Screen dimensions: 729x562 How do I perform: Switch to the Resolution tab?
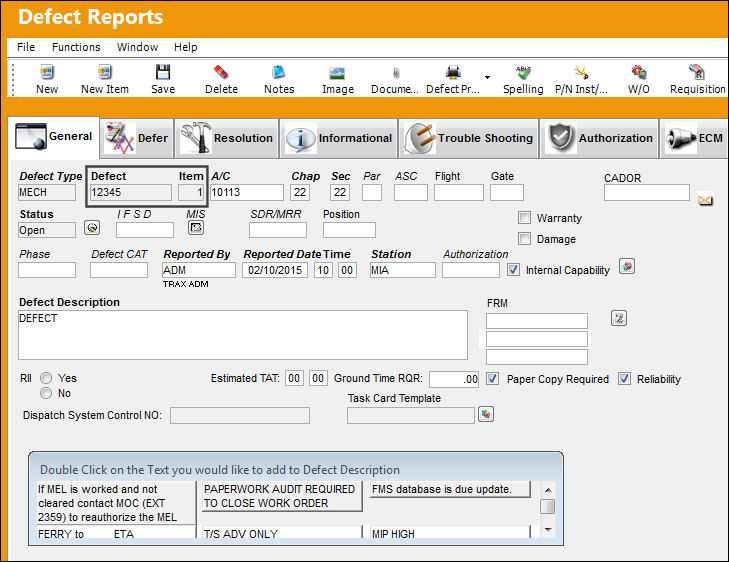(x=226, y=138)
